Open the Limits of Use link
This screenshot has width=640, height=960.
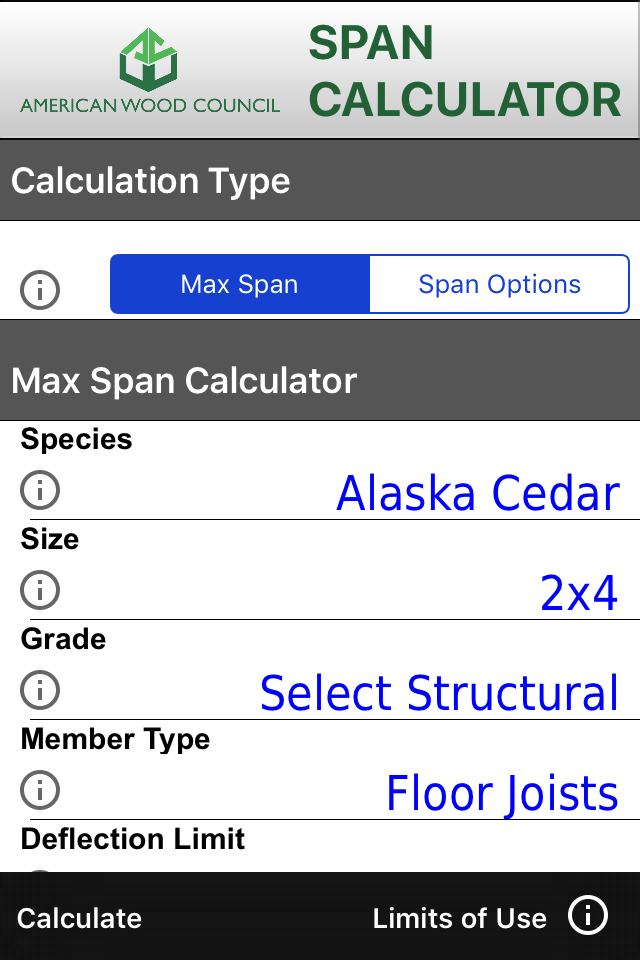459,918
